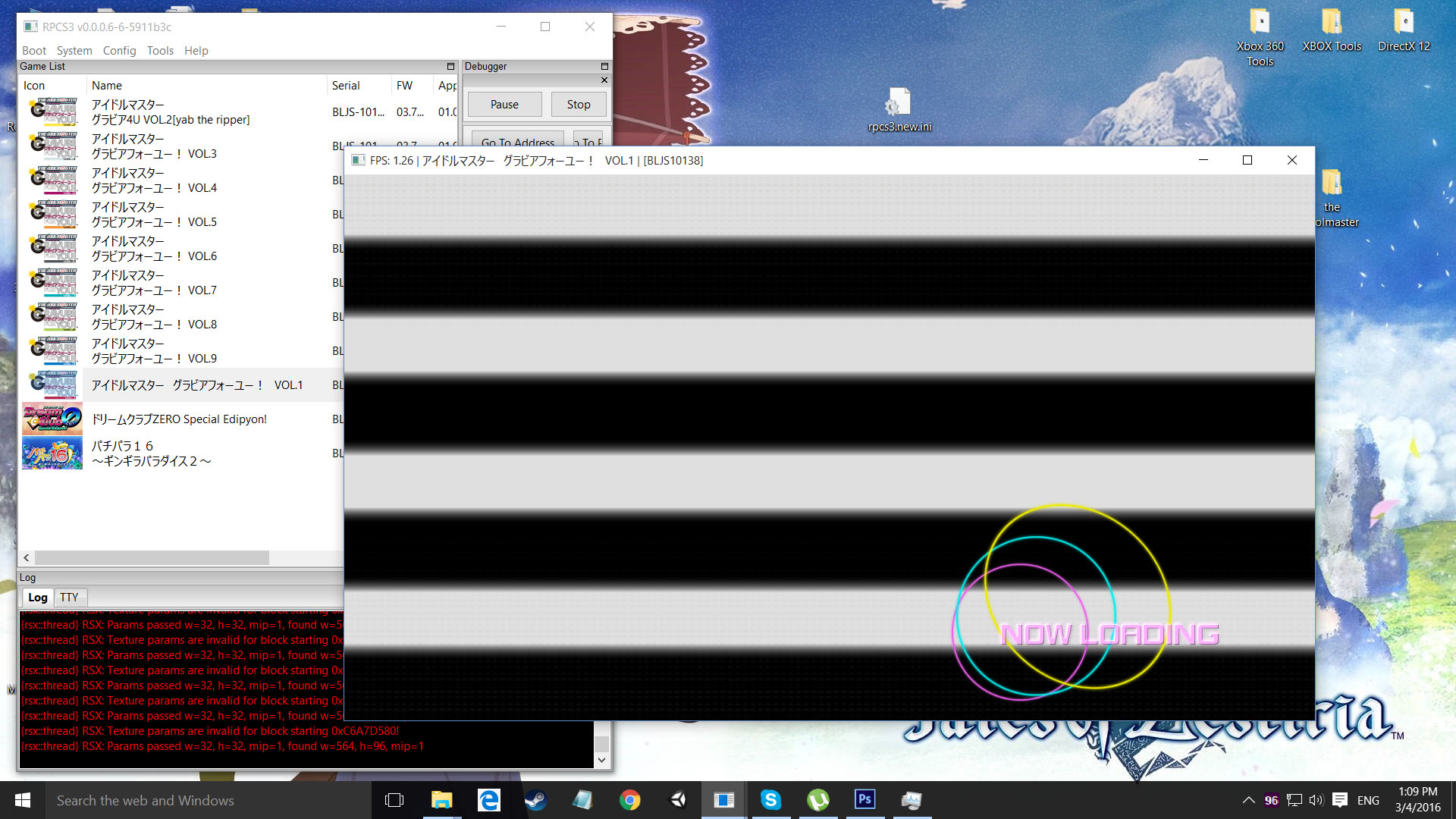Viewport: 1456px width, 819px height.
Task: Open Google Chrome from taskbar
Action: pos(629,800)
